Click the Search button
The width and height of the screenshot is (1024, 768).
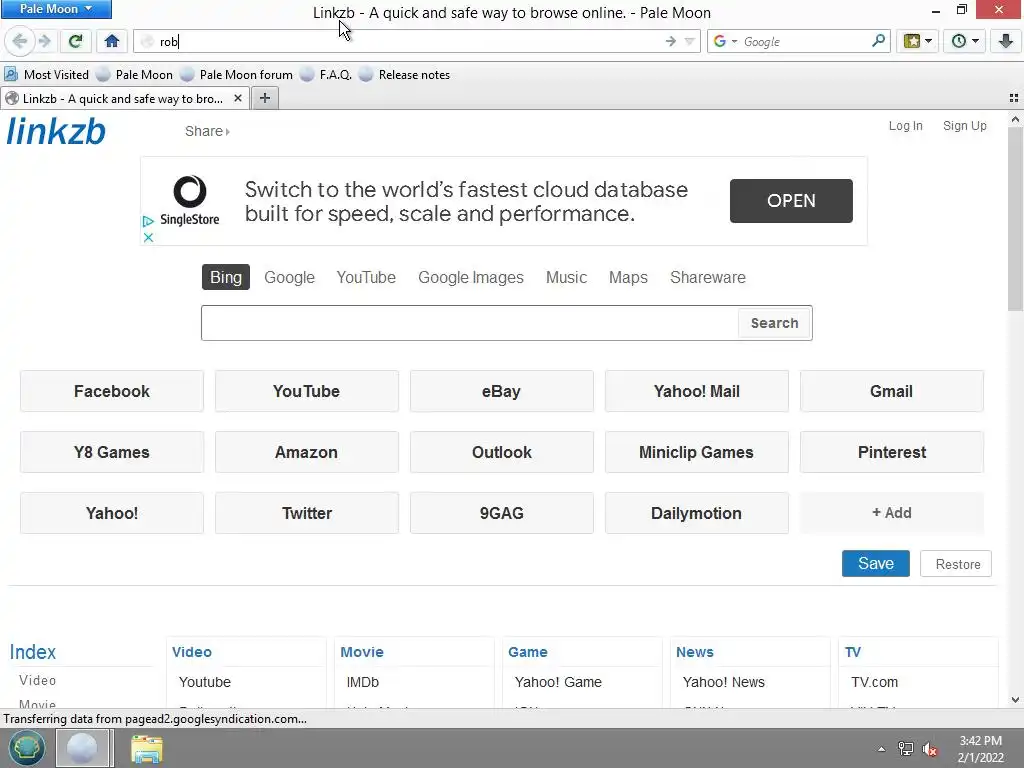click(x=775, y=323)
